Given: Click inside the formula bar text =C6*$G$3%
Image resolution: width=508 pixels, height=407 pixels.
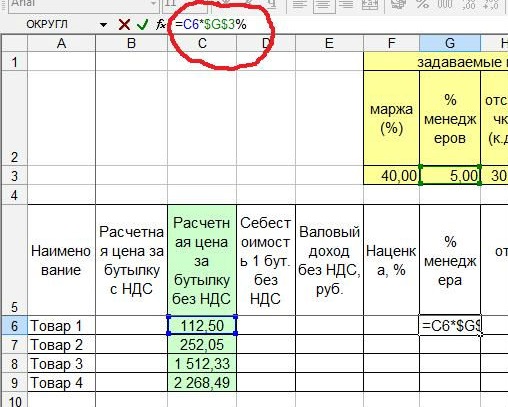Looking at the screenshot, I should (211, 24).
